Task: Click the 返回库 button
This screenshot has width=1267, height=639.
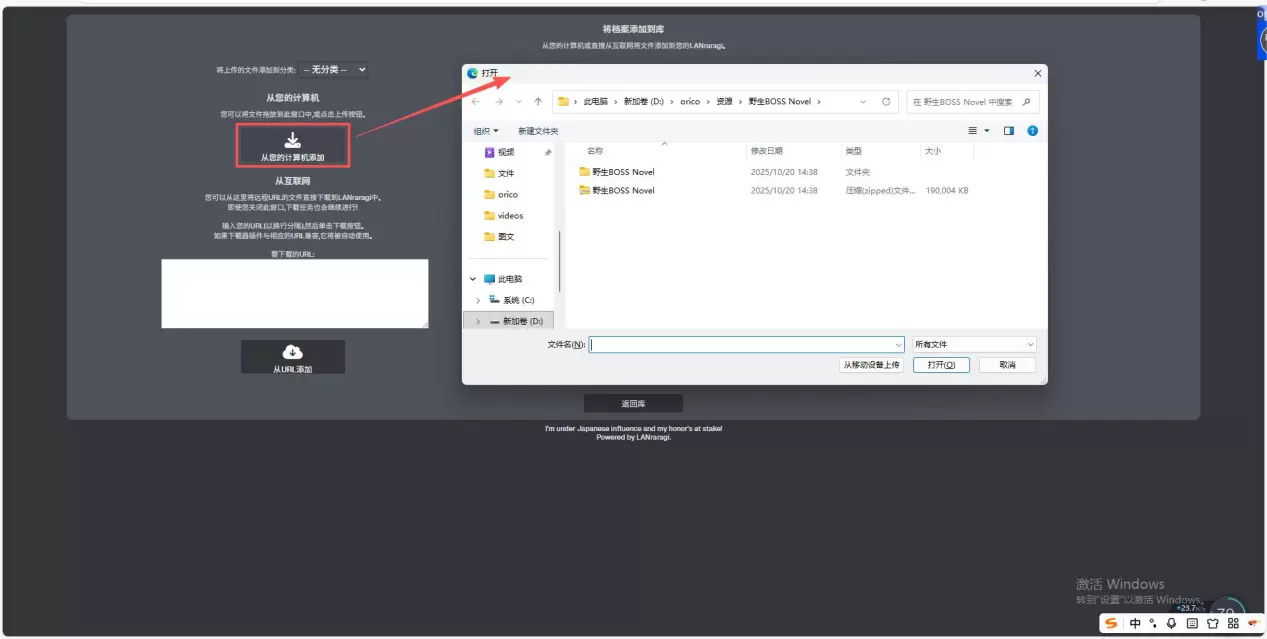Action: pyautogui.click(x=633, y=404)
